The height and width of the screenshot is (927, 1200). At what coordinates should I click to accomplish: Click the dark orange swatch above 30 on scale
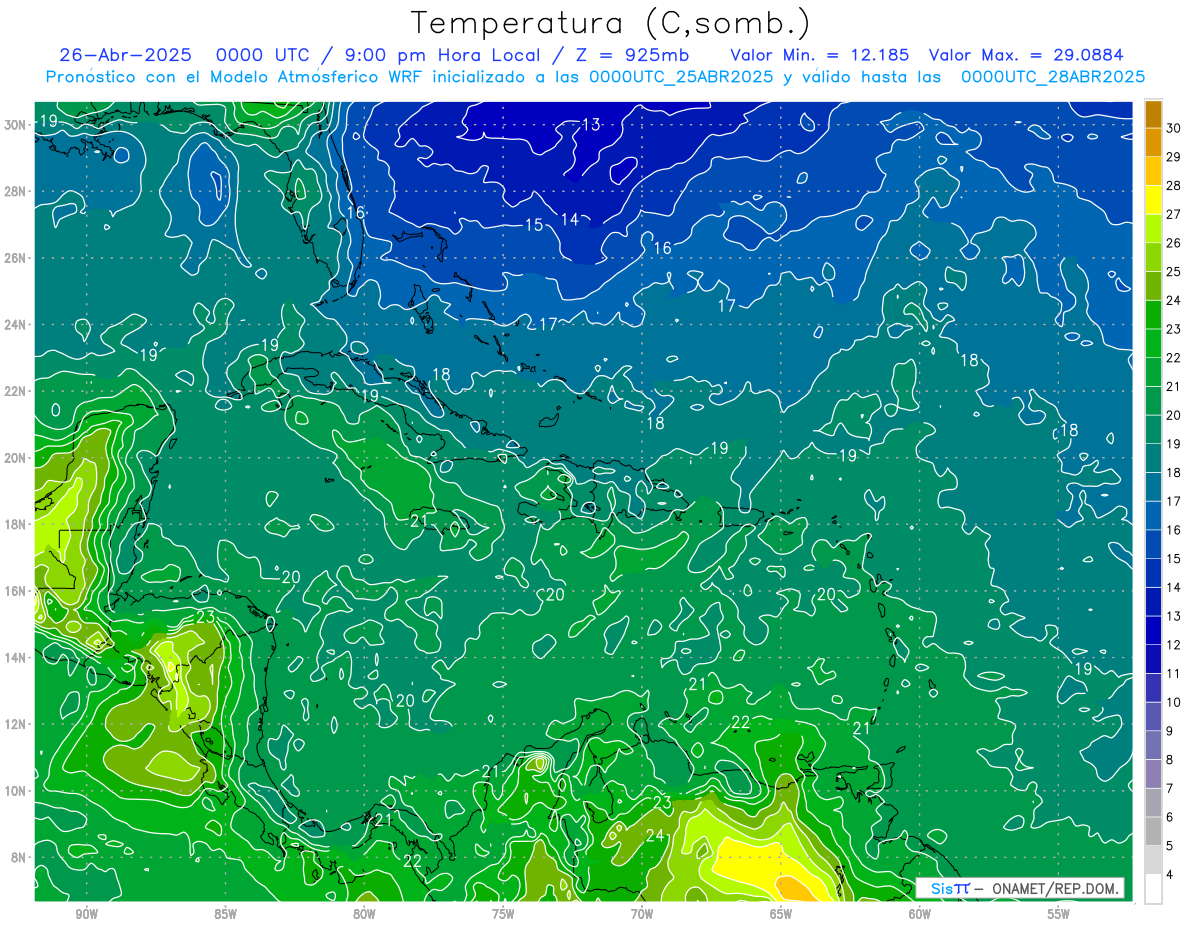(1153, 113)
